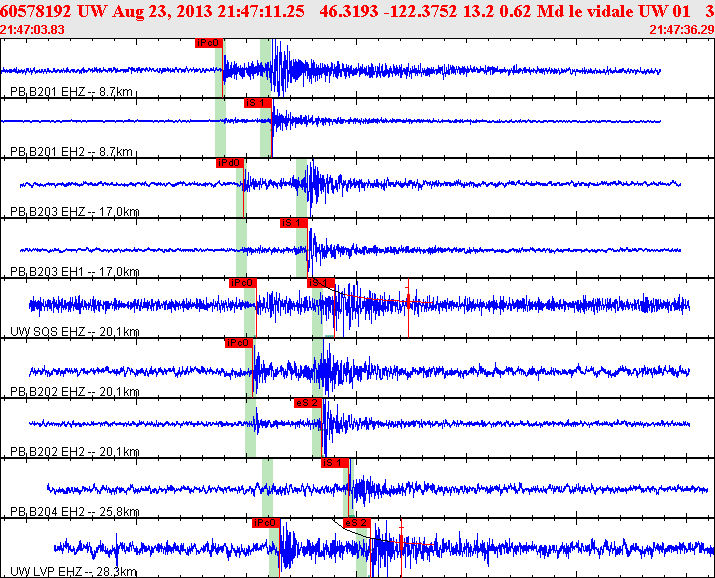Click the station label PB B203 EHZ -- 17.0km
Image resolution: width=715 pixels, height=578 pixels.
(74, 212)
